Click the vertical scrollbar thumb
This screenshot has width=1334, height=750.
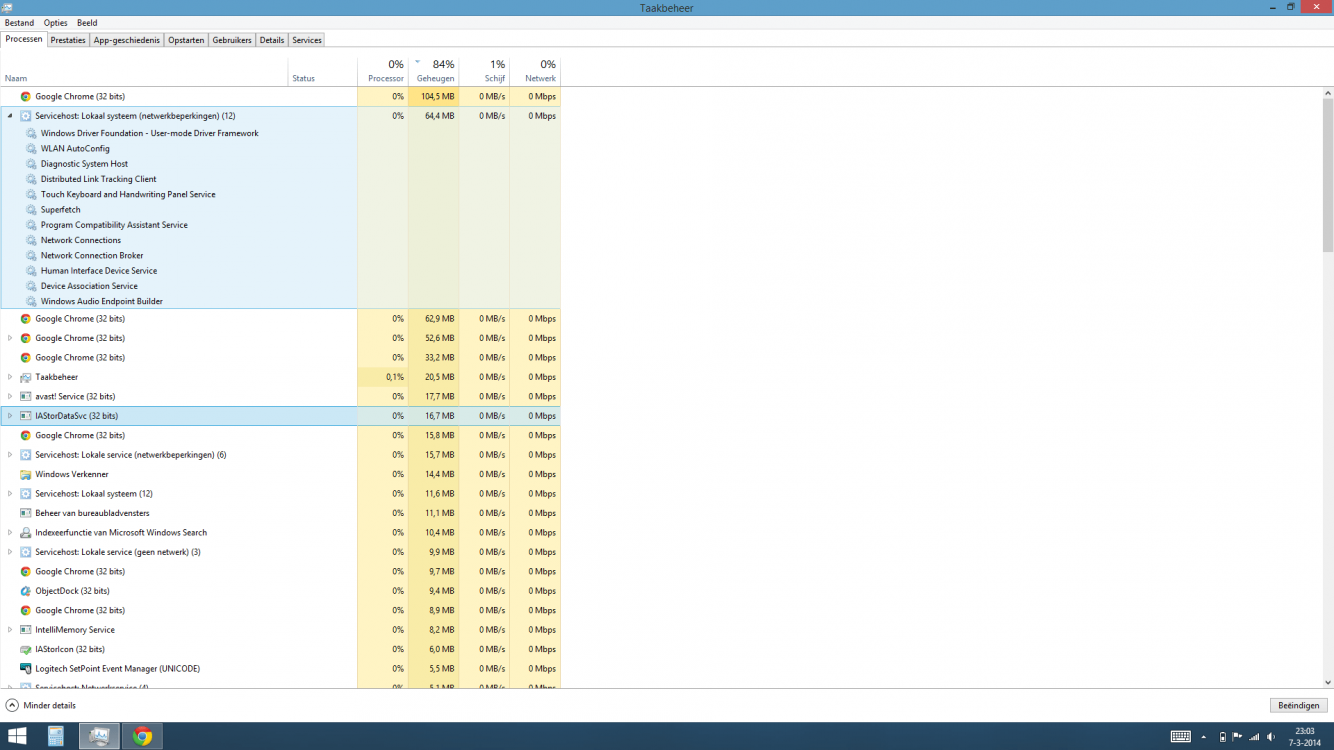coord(1328,175)
